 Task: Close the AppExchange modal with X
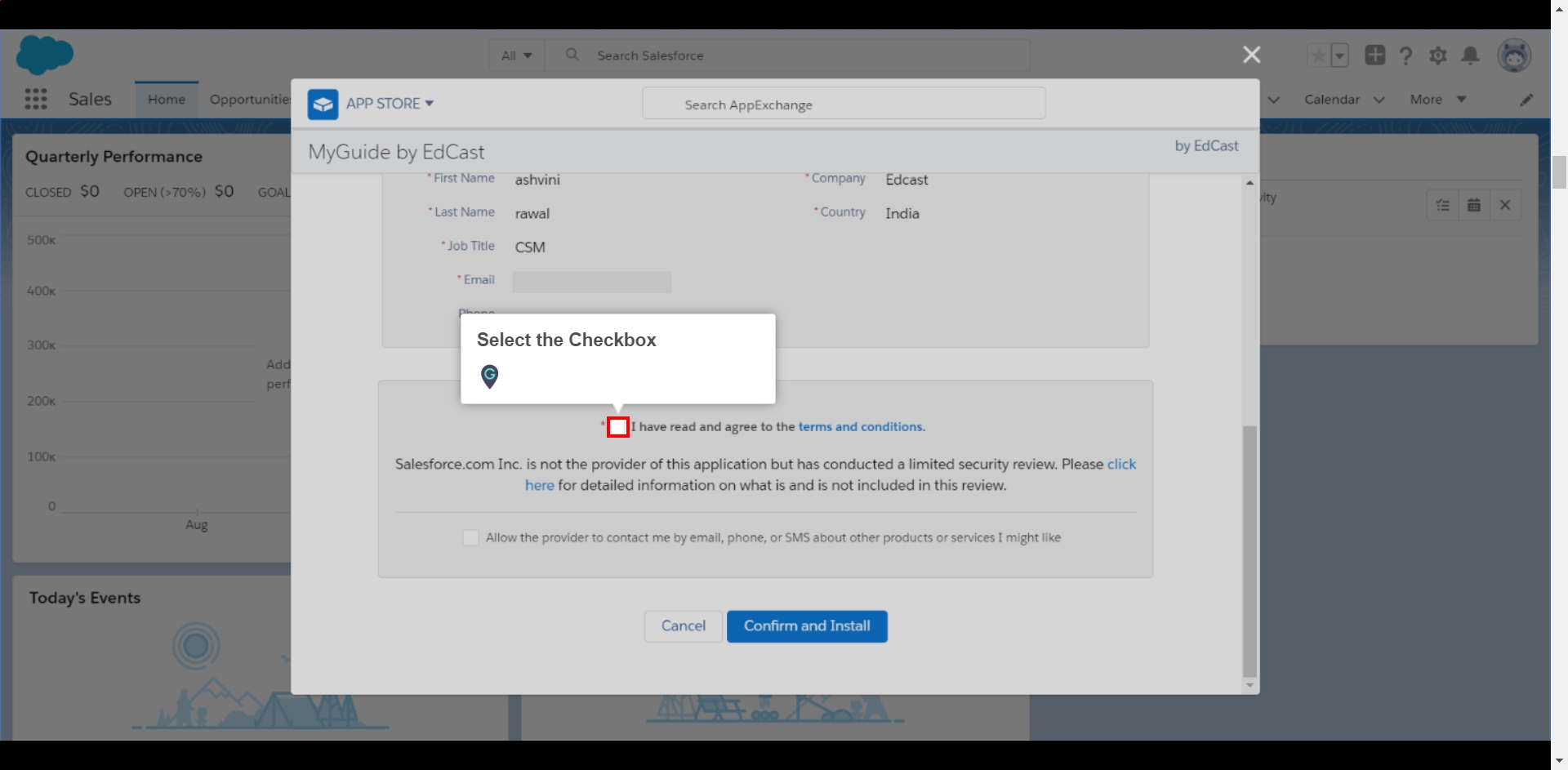click(1251, 55)
